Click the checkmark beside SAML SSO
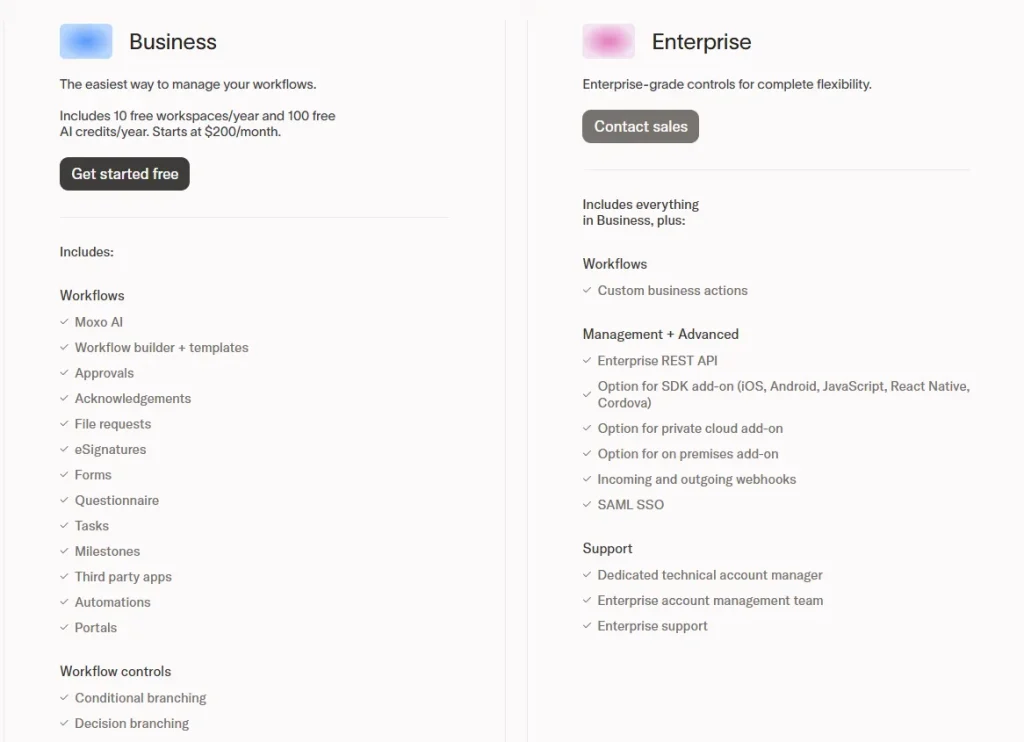The image size is (1024, 742). pyautogui.click(x=586, y=505)
